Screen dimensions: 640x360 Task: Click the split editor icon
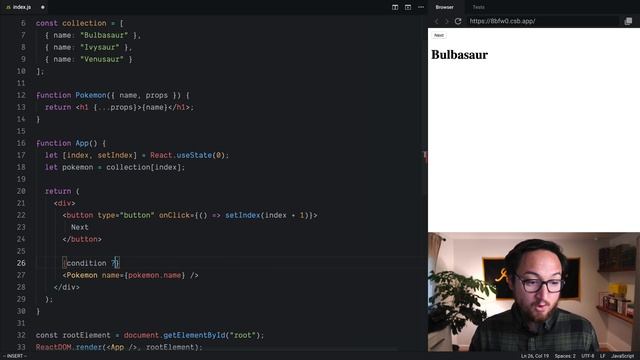395,7
